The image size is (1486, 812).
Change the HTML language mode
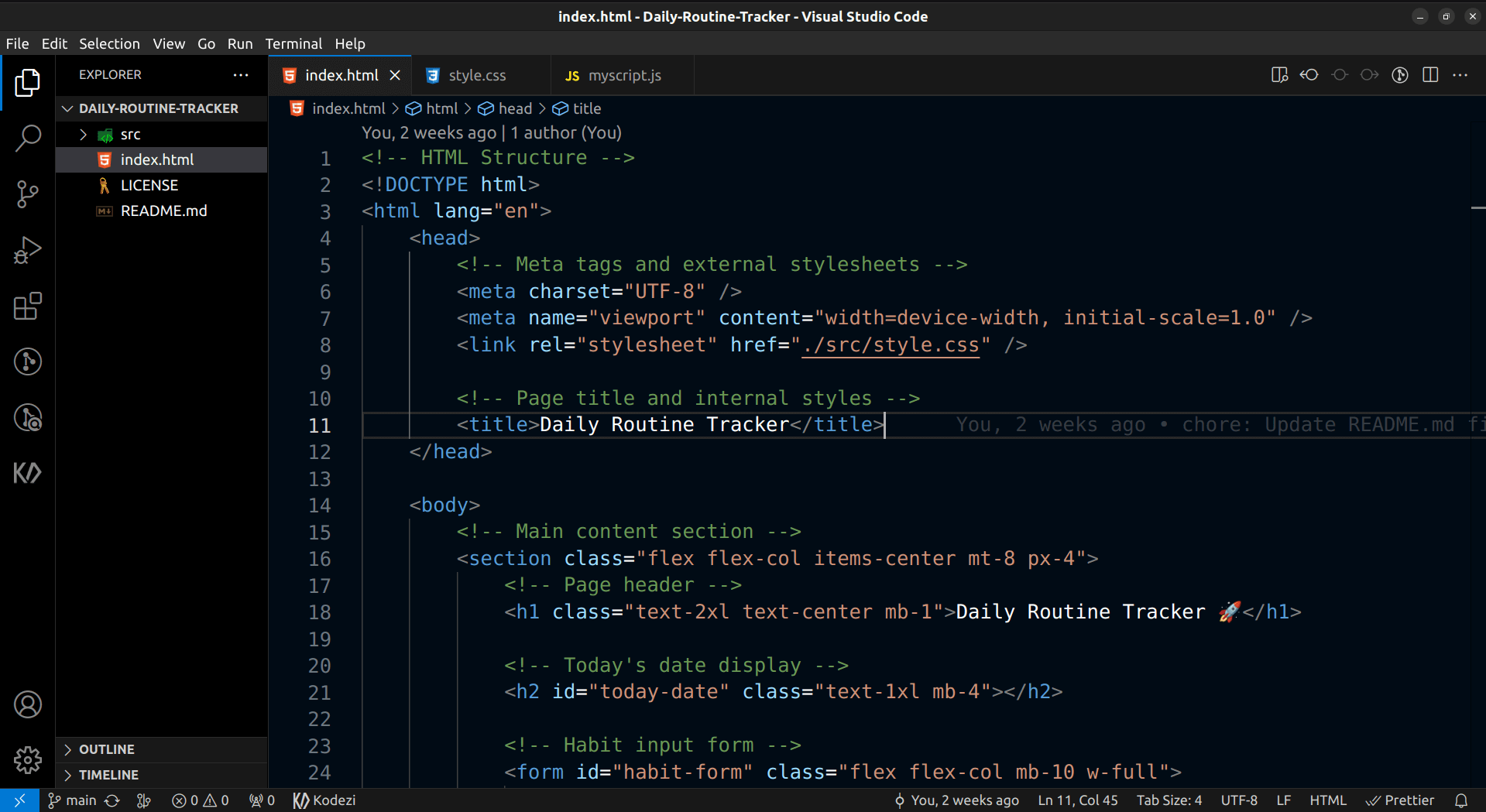(x=1328, y=800)
